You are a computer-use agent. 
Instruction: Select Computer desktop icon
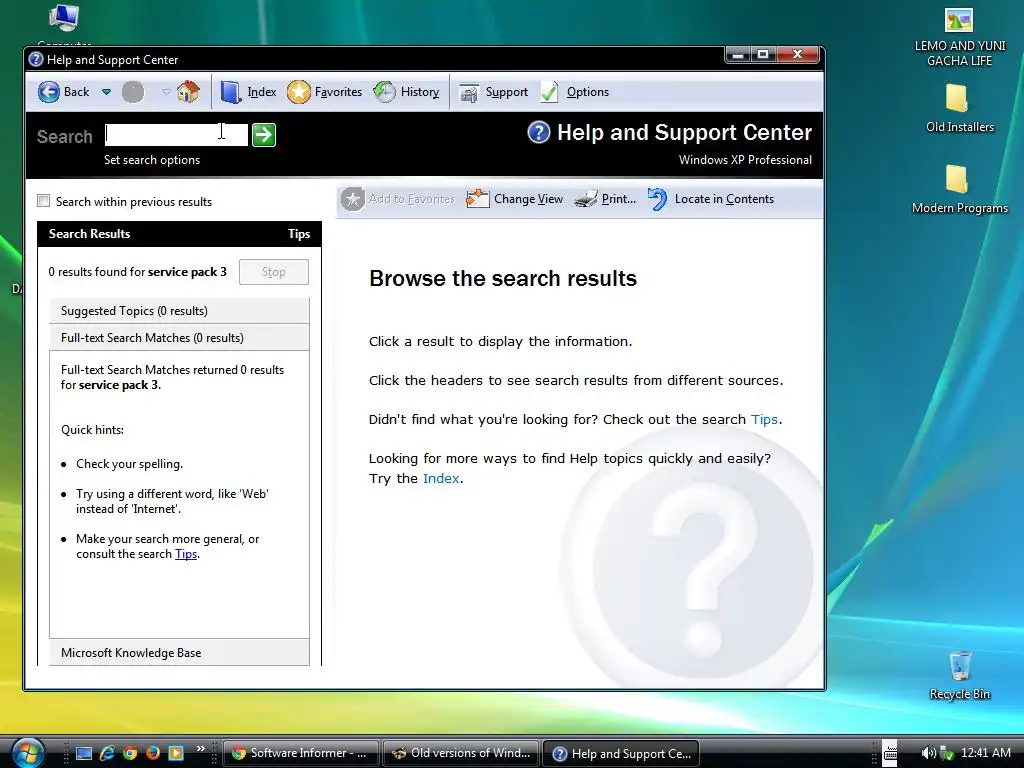64,25
